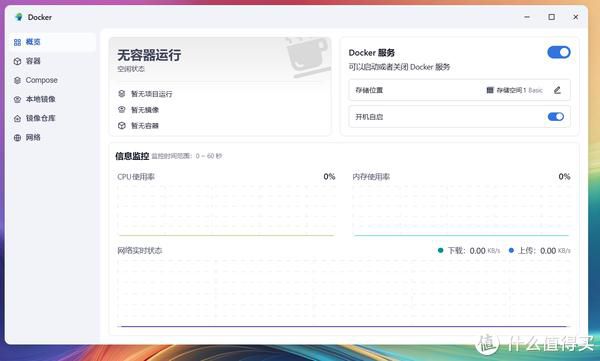Minimize the Docker window
The height and width of the screenshot is (361, 600).
pyautogui.click(x=527, y=17)
